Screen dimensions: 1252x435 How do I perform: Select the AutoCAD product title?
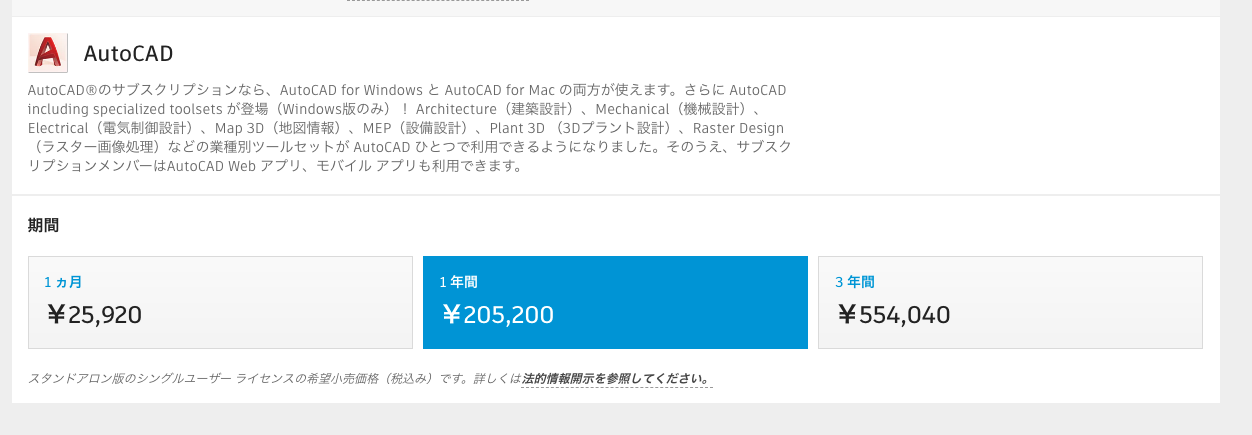tap(128, 53)
